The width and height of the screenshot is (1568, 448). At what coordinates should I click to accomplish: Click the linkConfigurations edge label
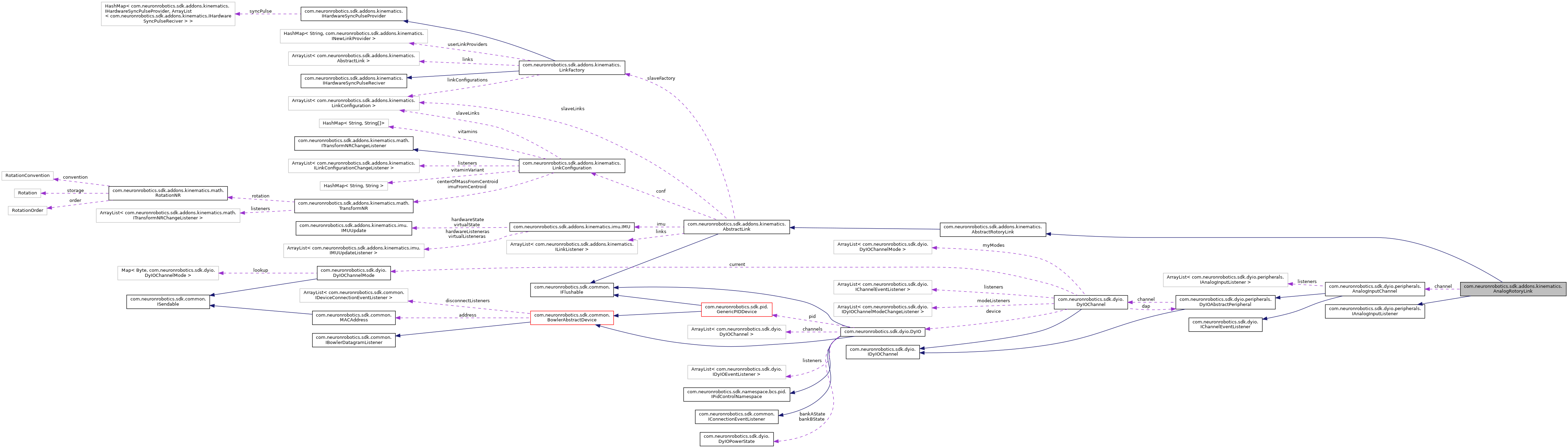467,80
